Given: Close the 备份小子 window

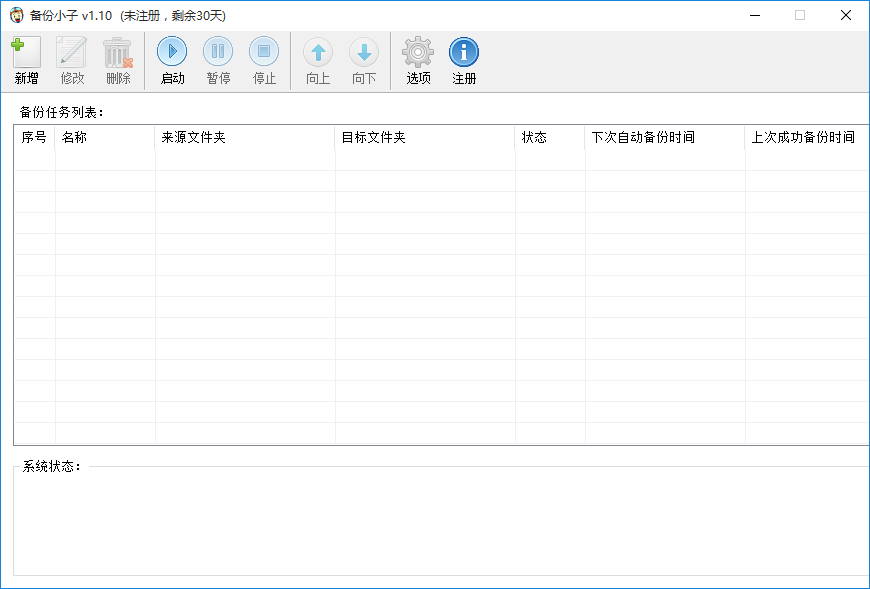Looking at the screenshot, I should point(846,16).
